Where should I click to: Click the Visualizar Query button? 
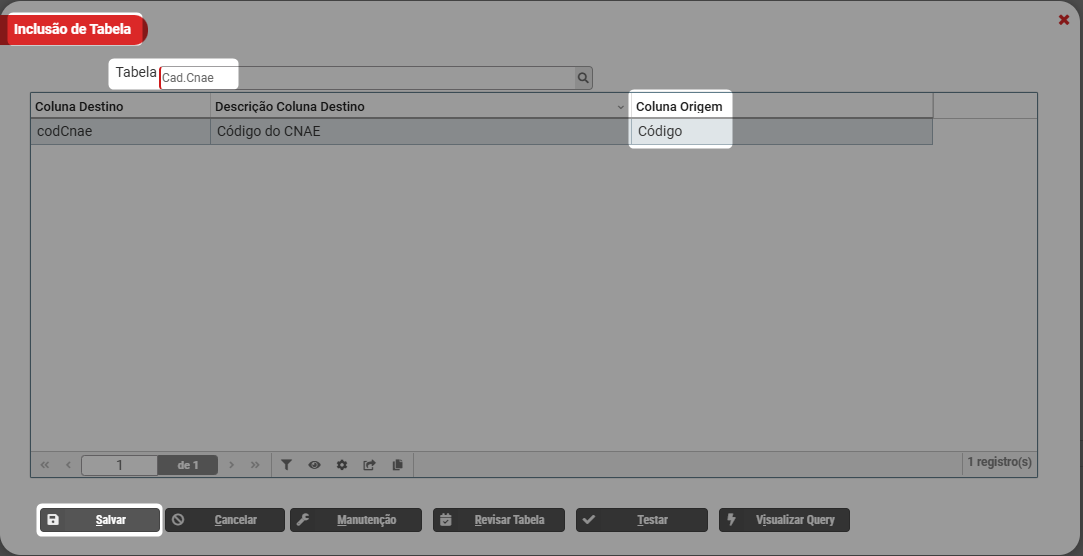(785, 520)
